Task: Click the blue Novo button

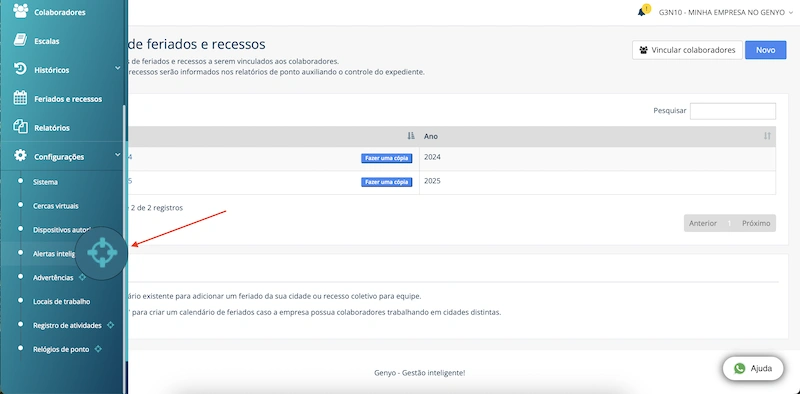Action: coord(765,50)
